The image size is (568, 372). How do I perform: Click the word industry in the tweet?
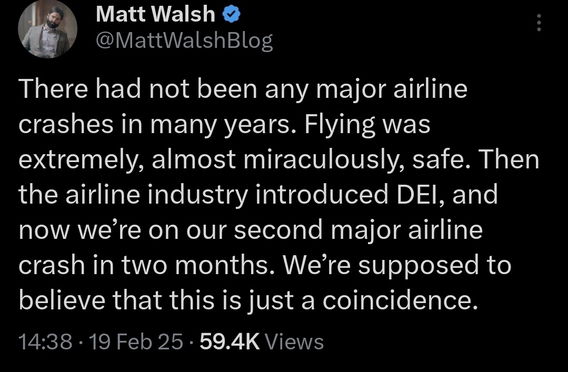[x=198, y=196]
